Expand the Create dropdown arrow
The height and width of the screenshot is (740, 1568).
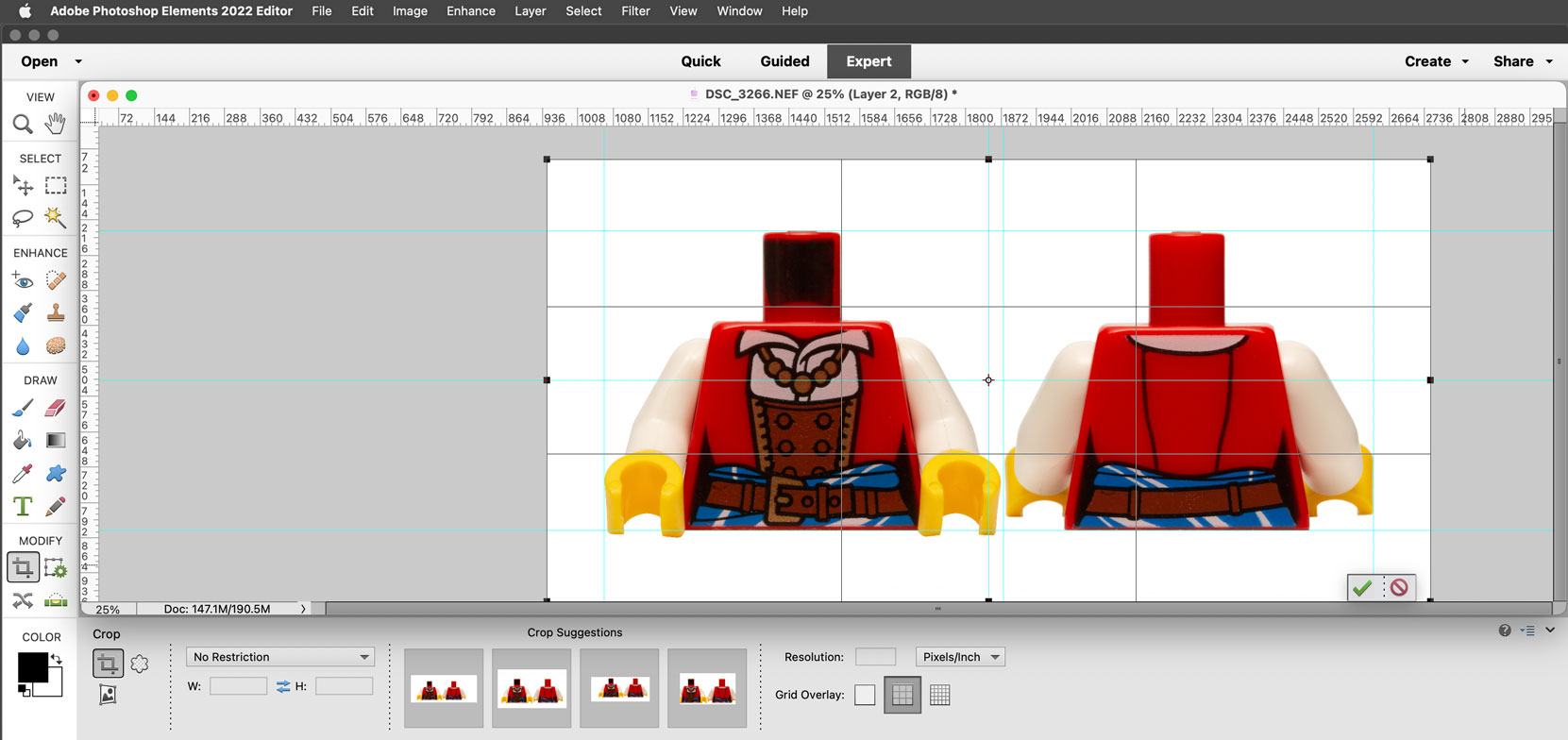click(x=1465, y=61)
